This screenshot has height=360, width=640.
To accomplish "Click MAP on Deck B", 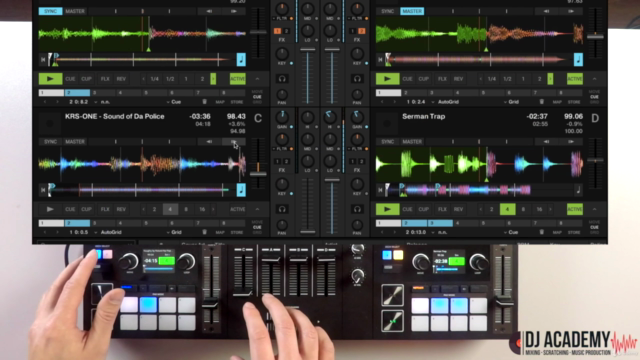I will coord(557,102).
